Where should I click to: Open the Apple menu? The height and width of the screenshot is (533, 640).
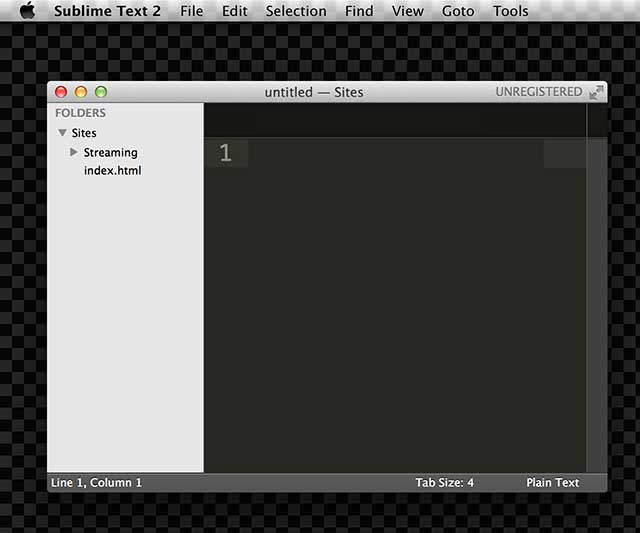27,11
